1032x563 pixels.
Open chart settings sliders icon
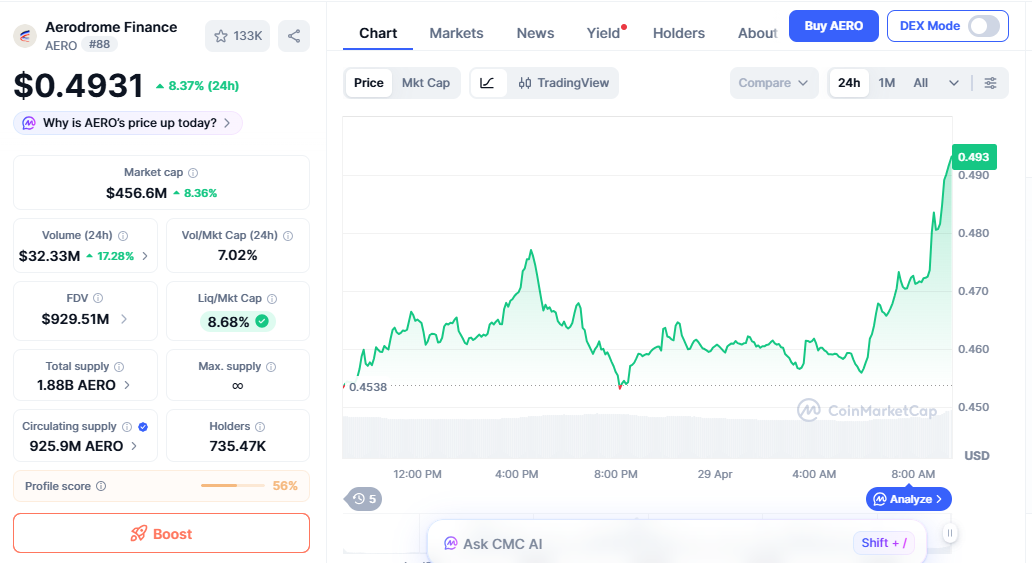[990, 83]
